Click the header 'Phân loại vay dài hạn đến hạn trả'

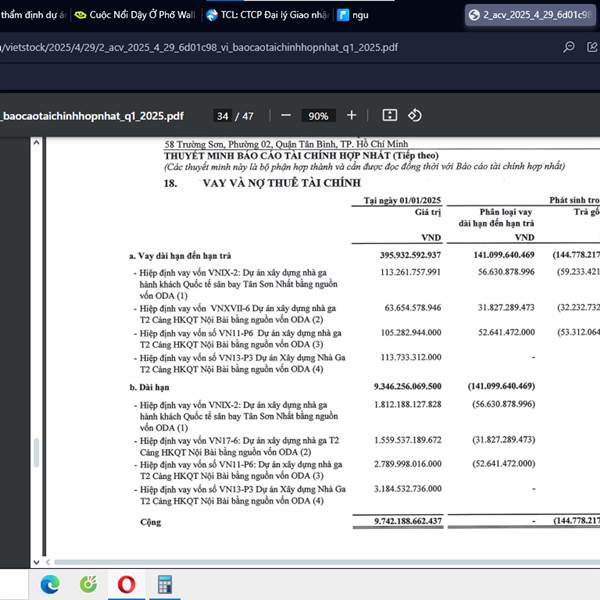496,217
